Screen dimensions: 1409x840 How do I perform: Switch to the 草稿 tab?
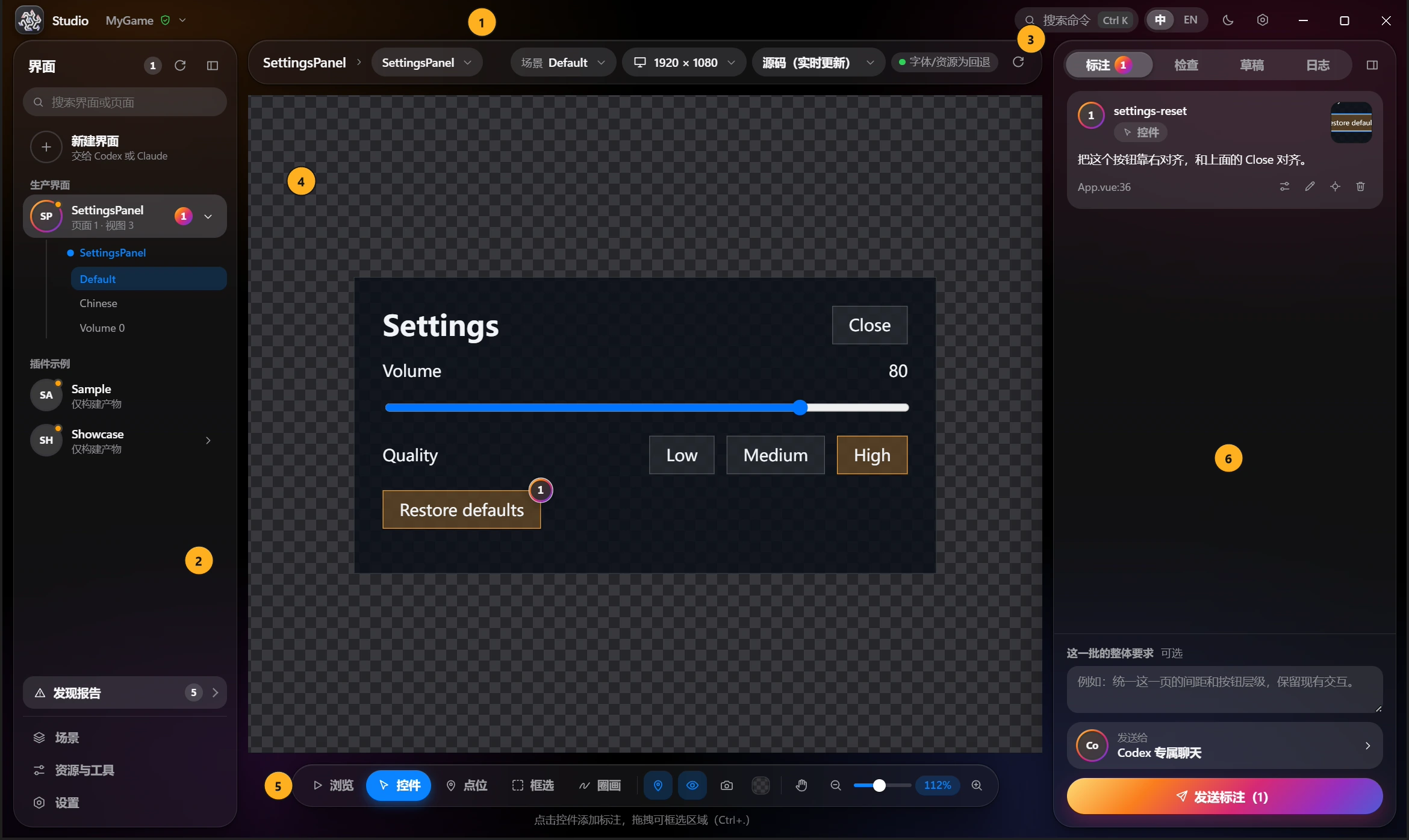point(1252,65)
